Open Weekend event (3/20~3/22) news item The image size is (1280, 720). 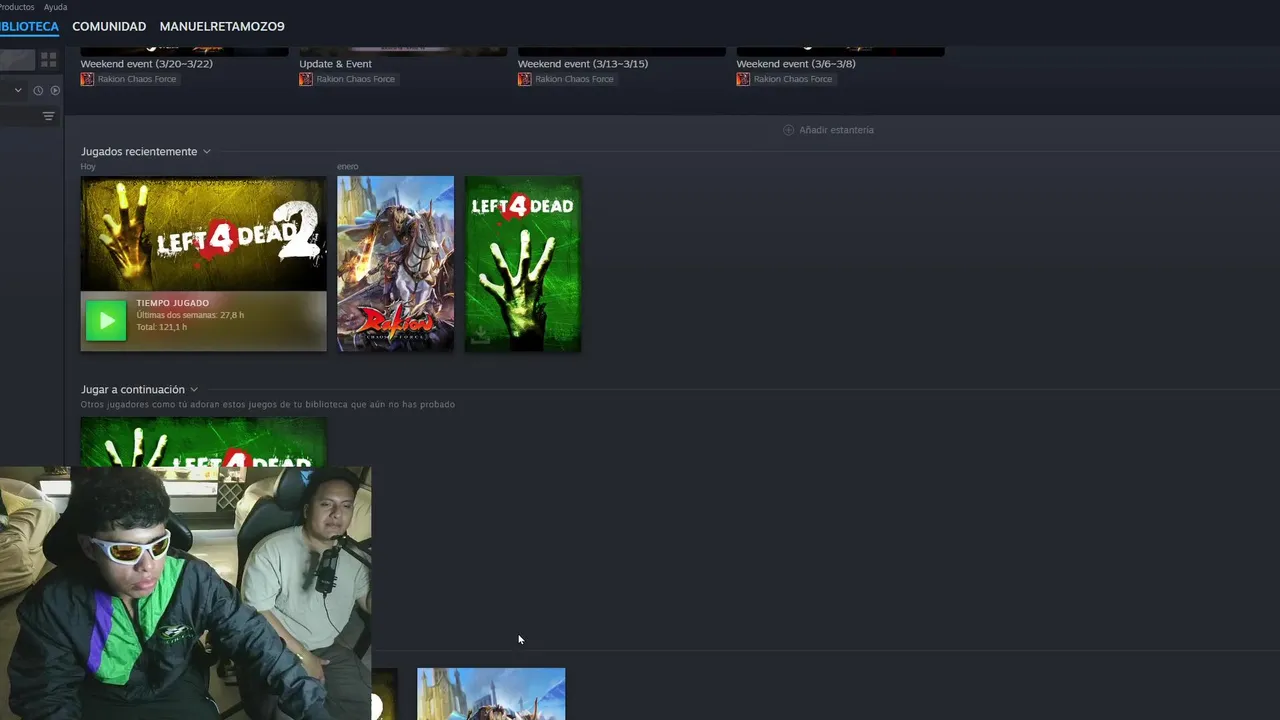146,64
